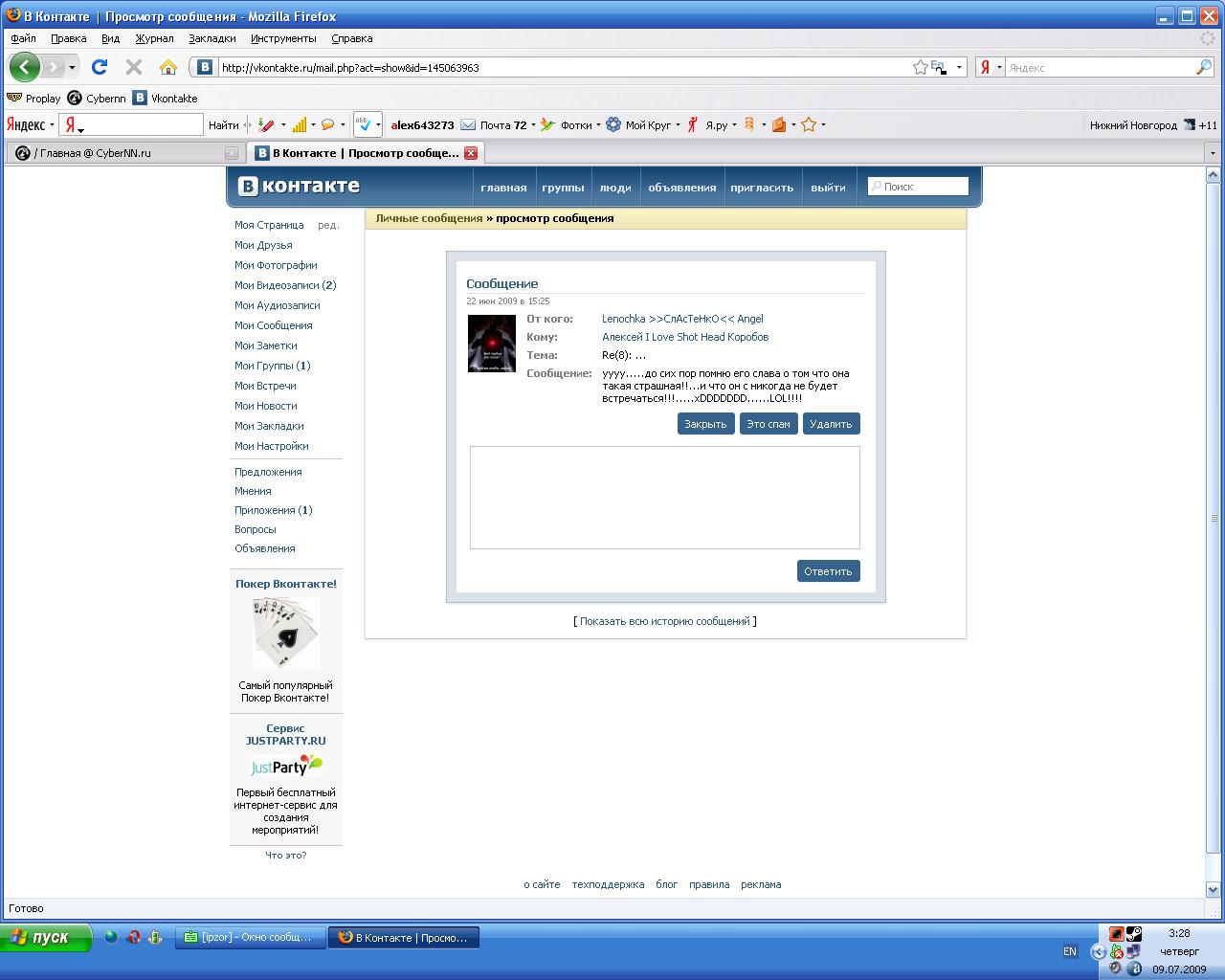Open the Журнал menu
The image size is (1225, 980).
154,38
